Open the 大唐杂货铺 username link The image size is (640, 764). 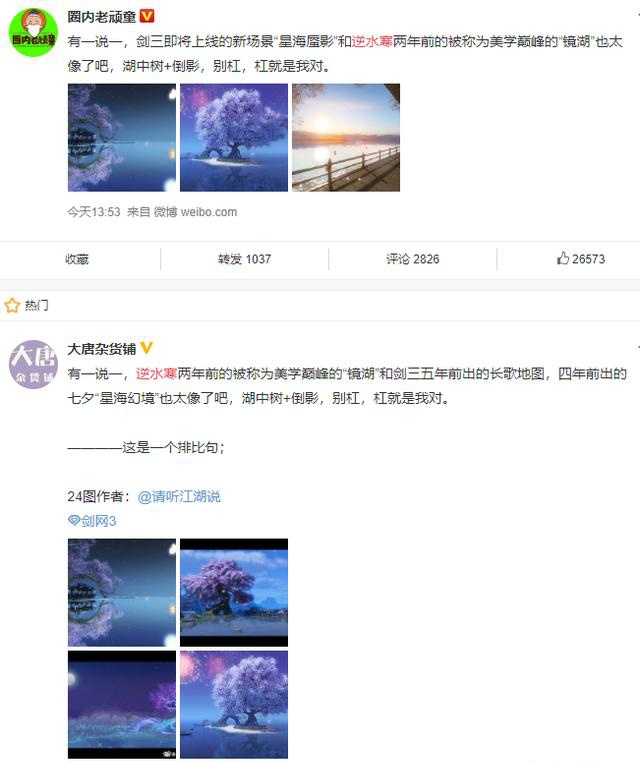(x=102, y=348)
